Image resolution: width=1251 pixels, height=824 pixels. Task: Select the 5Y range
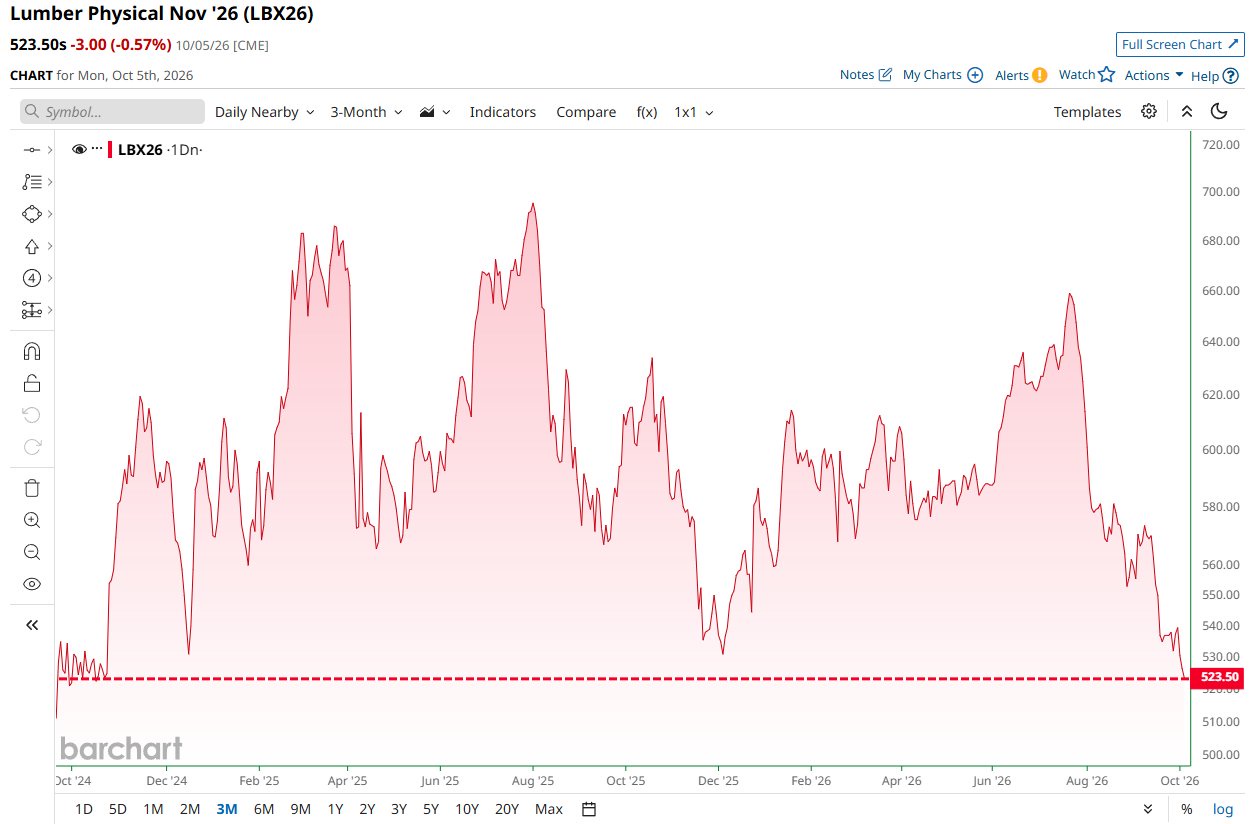tap(431, 809)
